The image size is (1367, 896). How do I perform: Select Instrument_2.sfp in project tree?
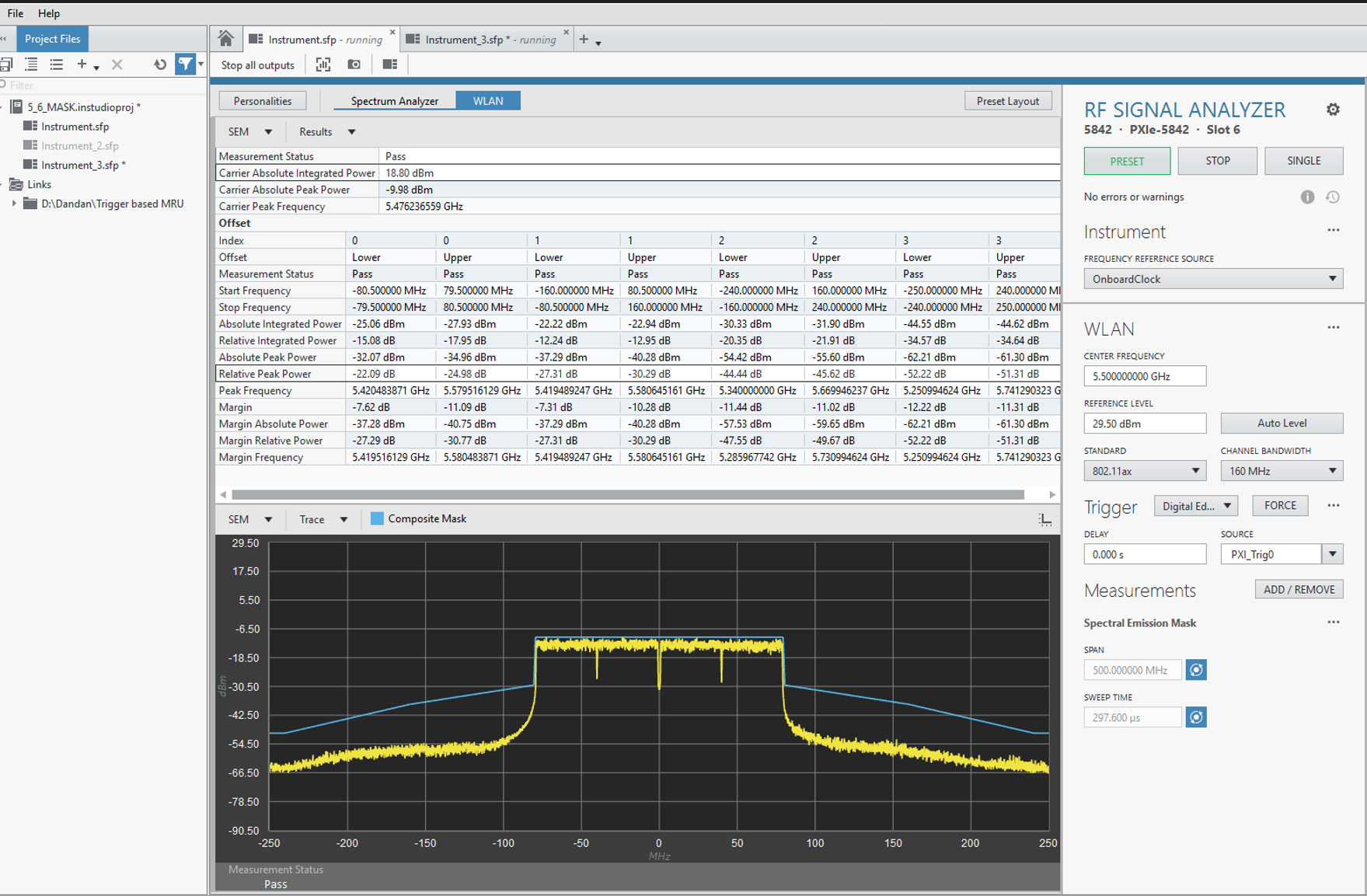[79, 145]
